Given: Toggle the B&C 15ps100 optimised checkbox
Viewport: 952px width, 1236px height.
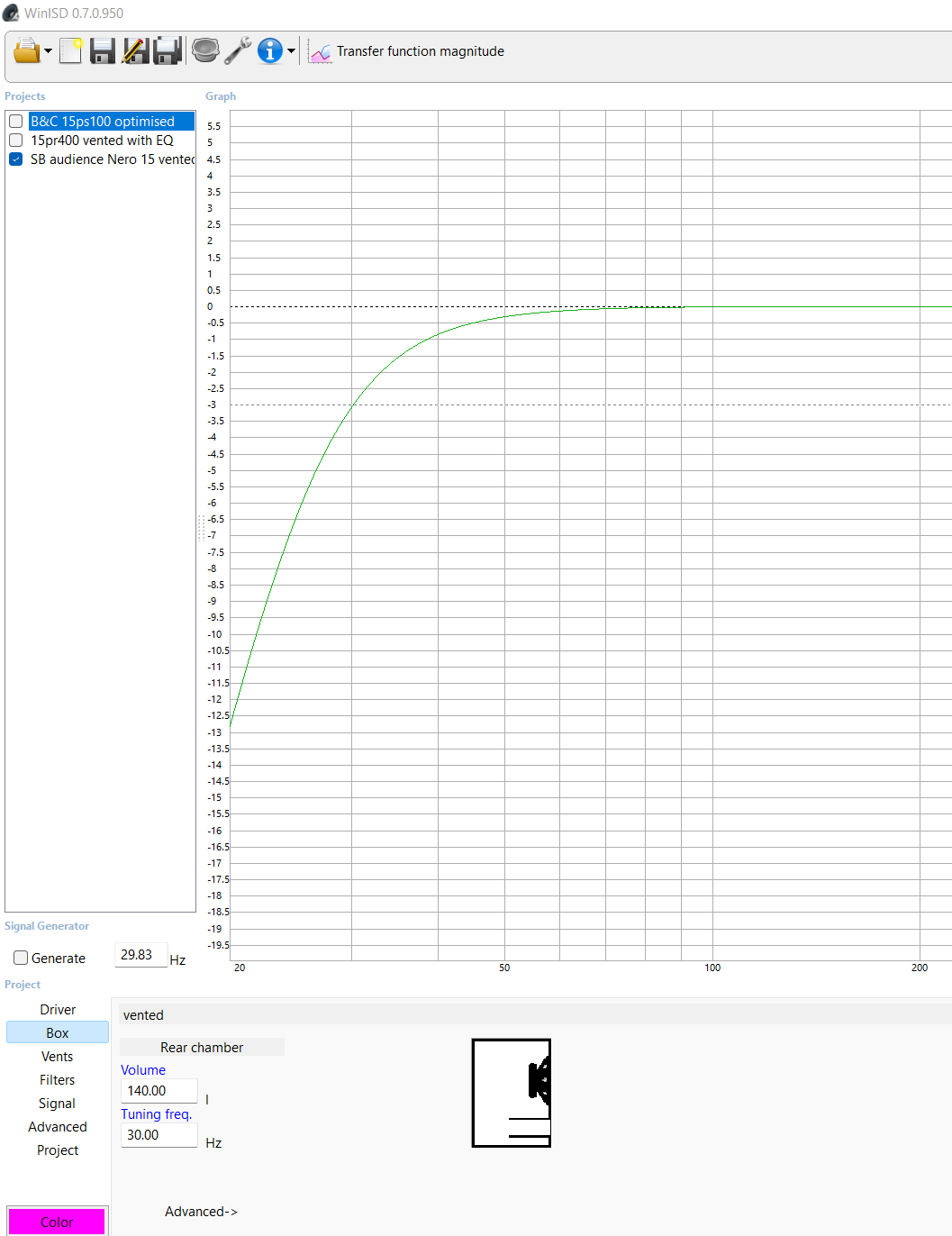Looking at the screenshot, I should click(x=16, y=122).
